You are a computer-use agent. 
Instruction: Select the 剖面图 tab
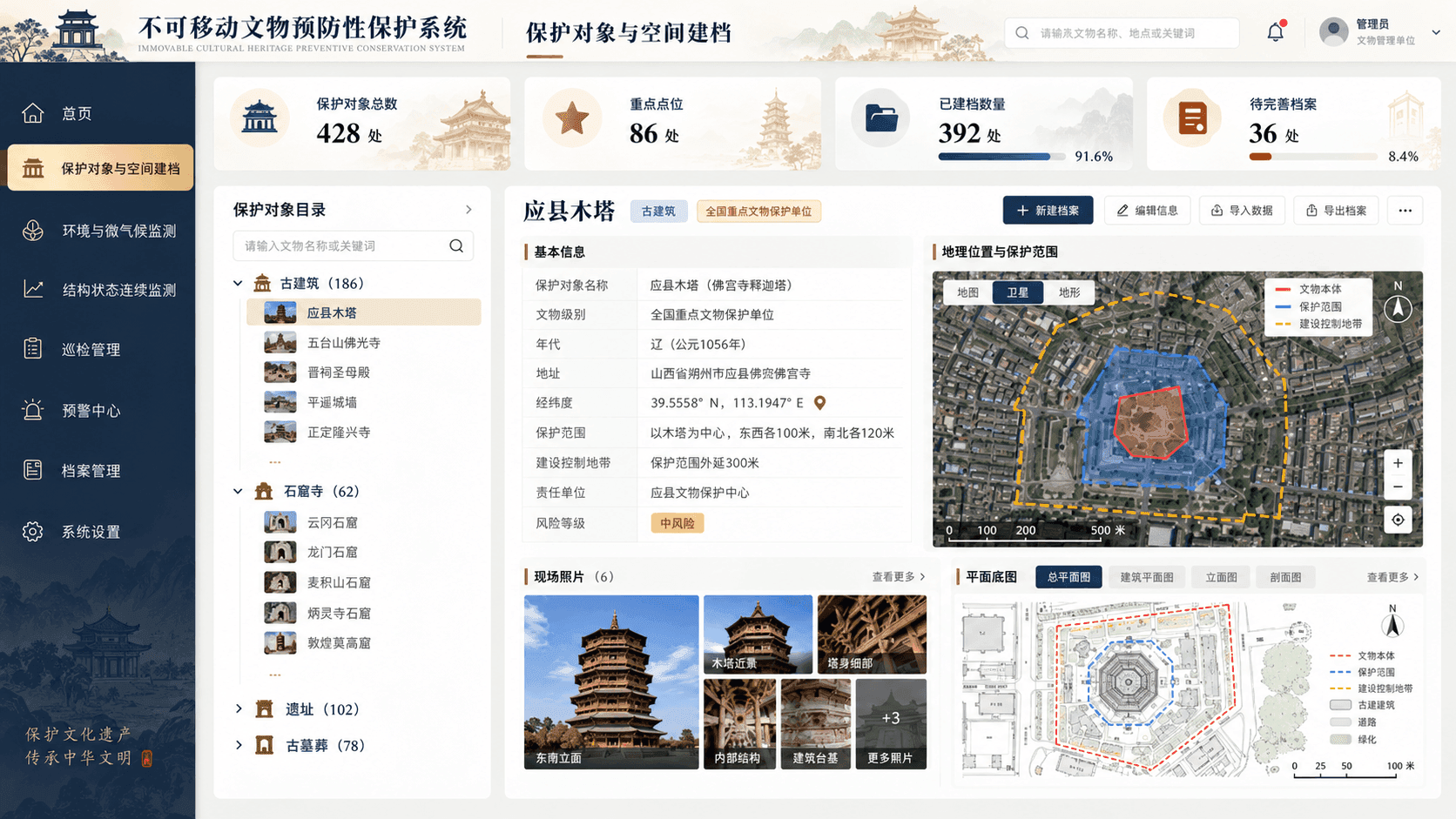(1285, 577)
